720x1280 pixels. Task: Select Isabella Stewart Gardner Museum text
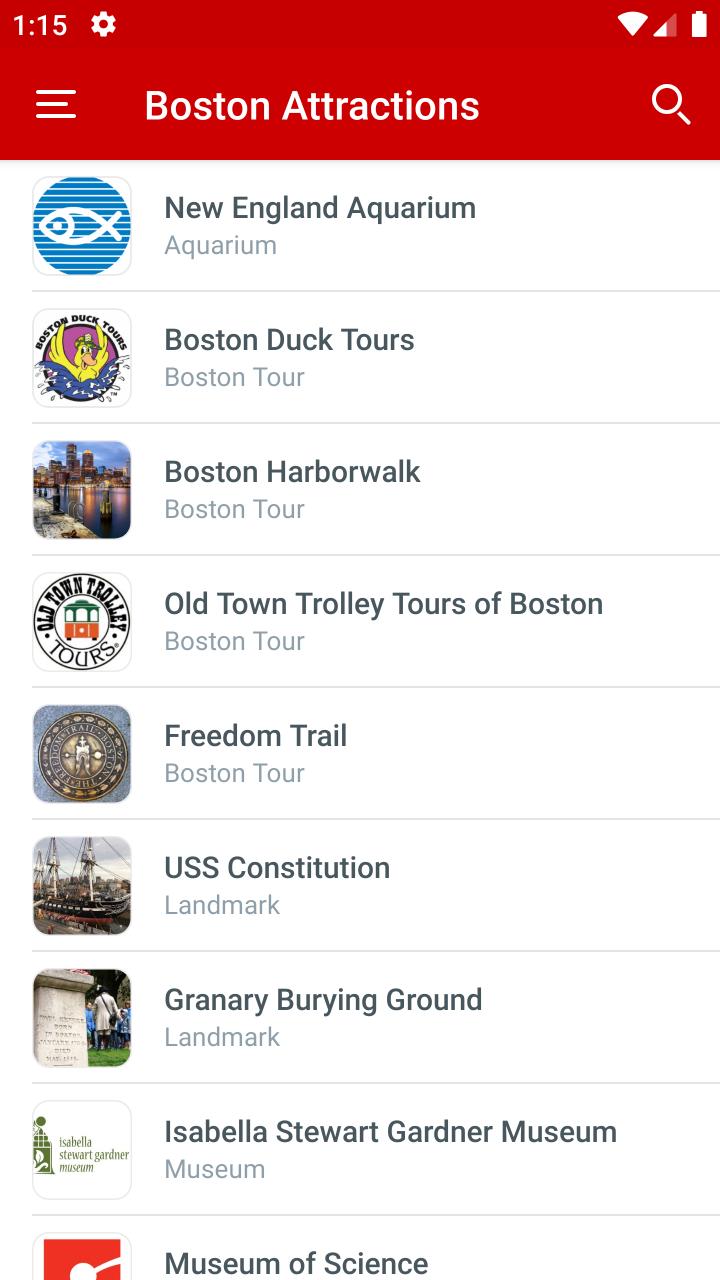[x=390, y=1132]
